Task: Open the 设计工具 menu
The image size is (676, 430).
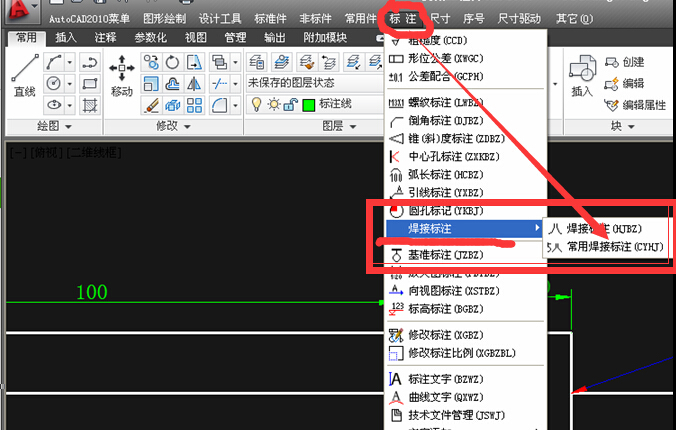Action: click(220, 18)
